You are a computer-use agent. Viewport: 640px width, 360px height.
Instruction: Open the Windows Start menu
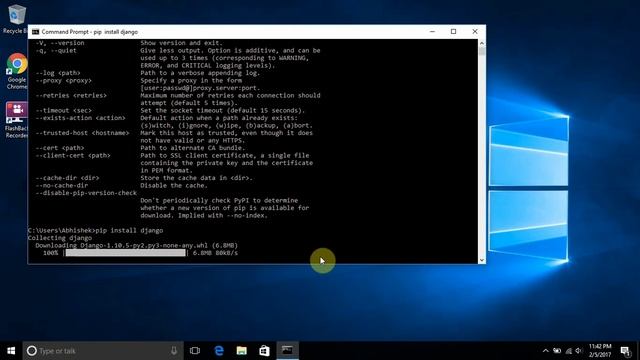click(x=11, y=351)
